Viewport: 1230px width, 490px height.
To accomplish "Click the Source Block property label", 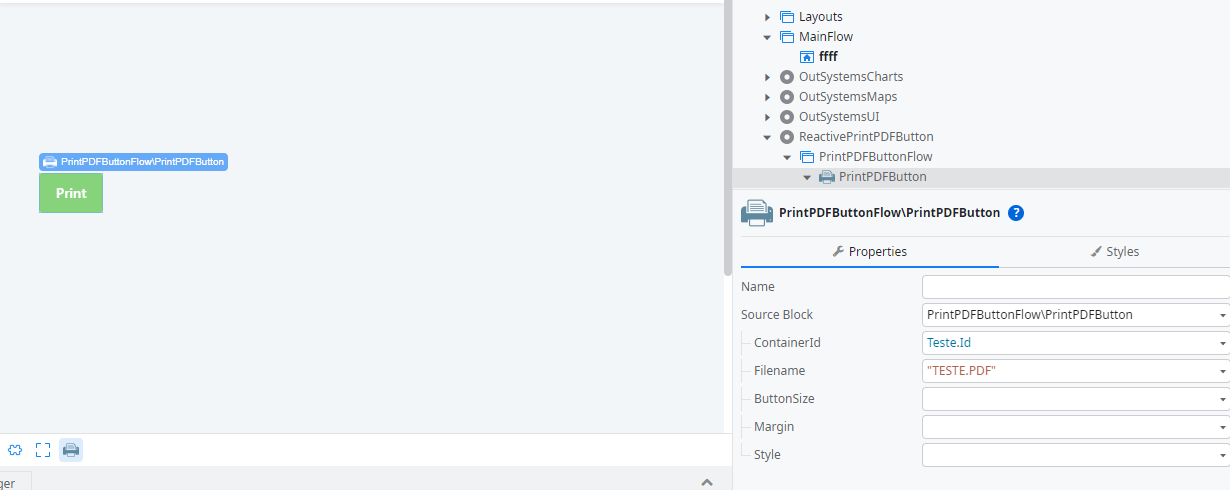I will (x=777, y=315).
